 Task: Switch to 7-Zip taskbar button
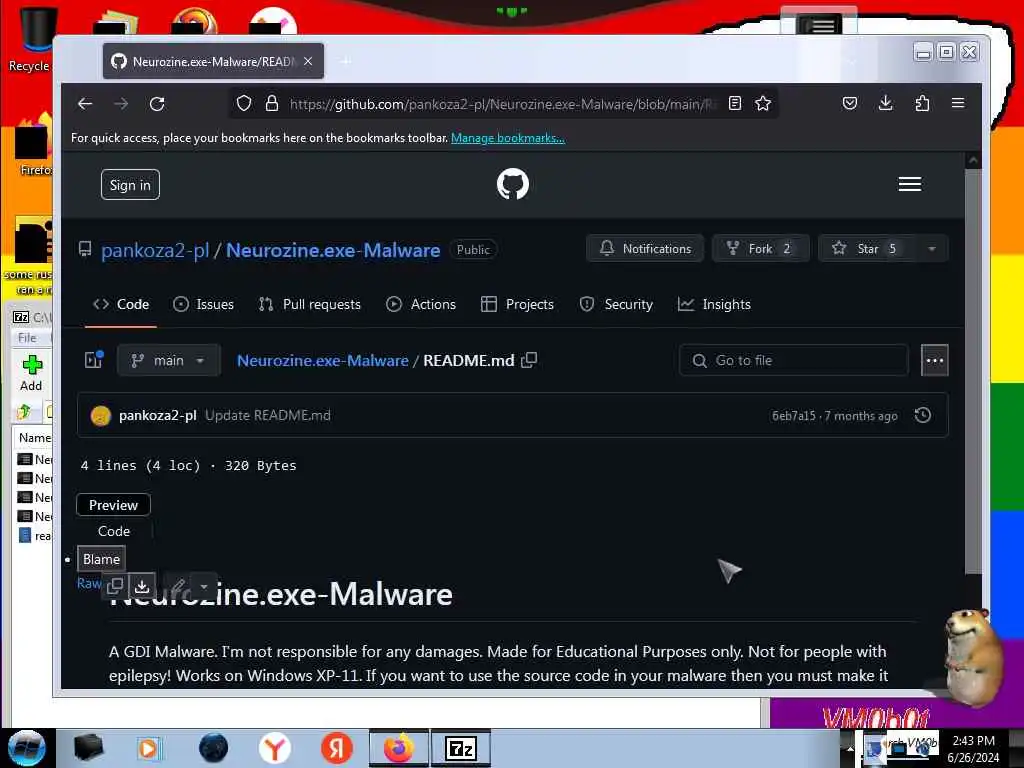[x=461, y=748]
